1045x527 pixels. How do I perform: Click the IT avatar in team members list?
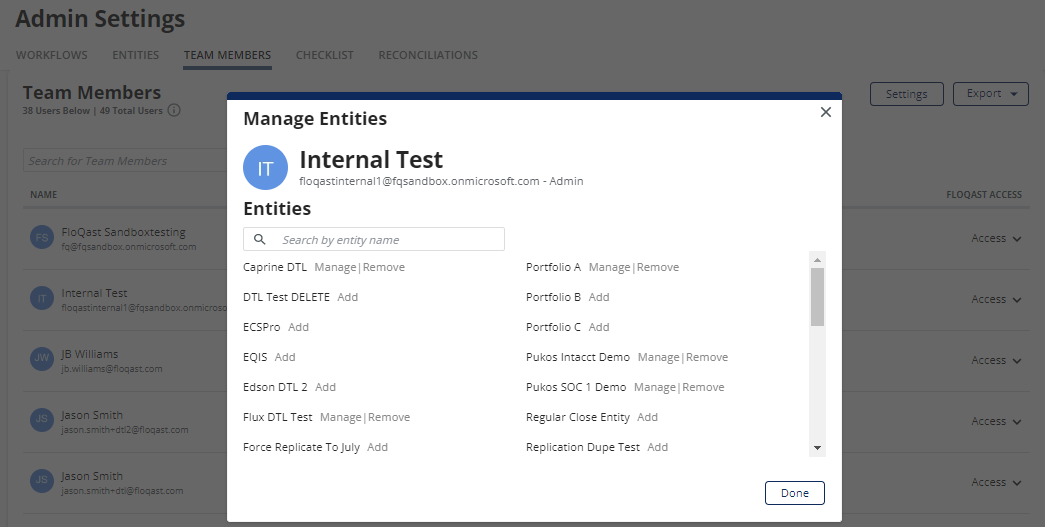point(41,298)
